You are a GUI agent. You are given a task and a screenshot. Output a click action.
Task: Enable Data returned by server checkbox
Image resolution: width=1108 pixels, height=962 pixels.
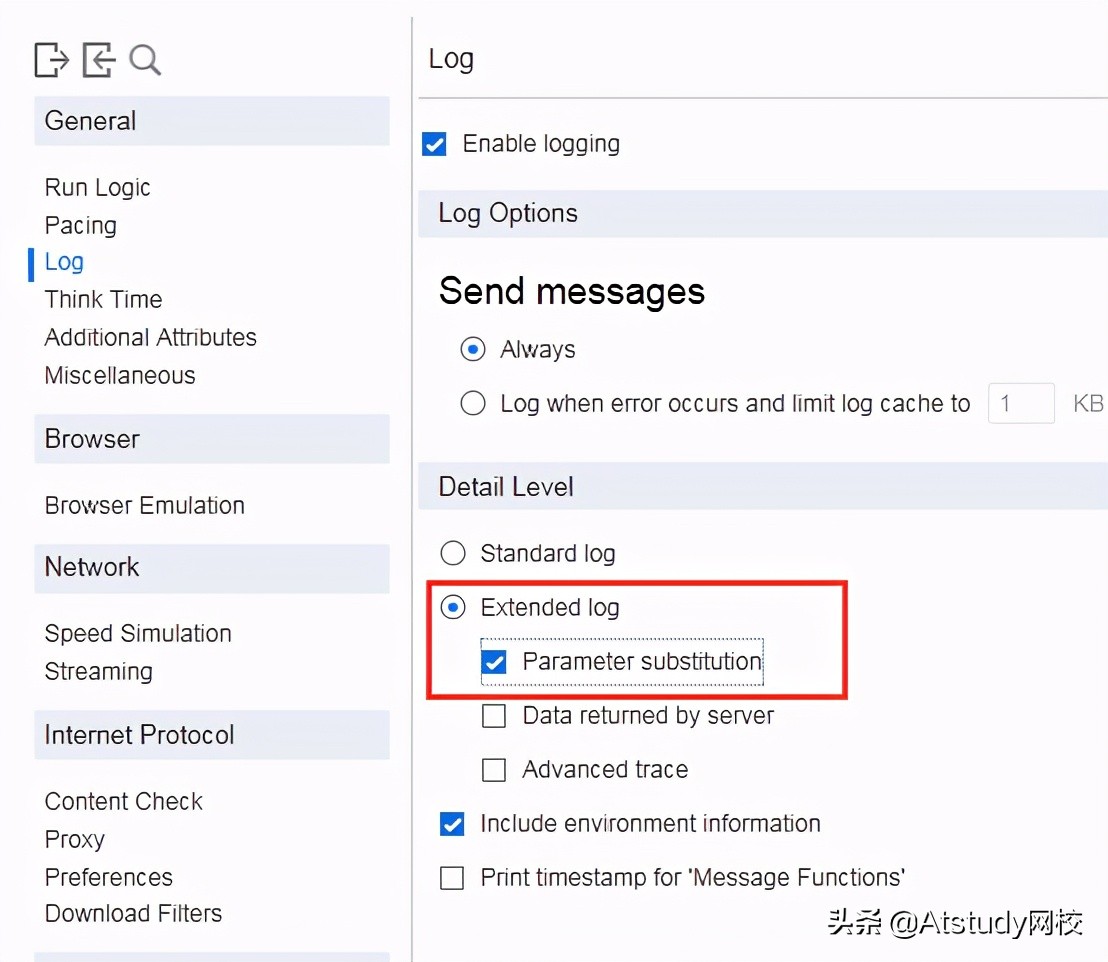click(x=494, y=715)
